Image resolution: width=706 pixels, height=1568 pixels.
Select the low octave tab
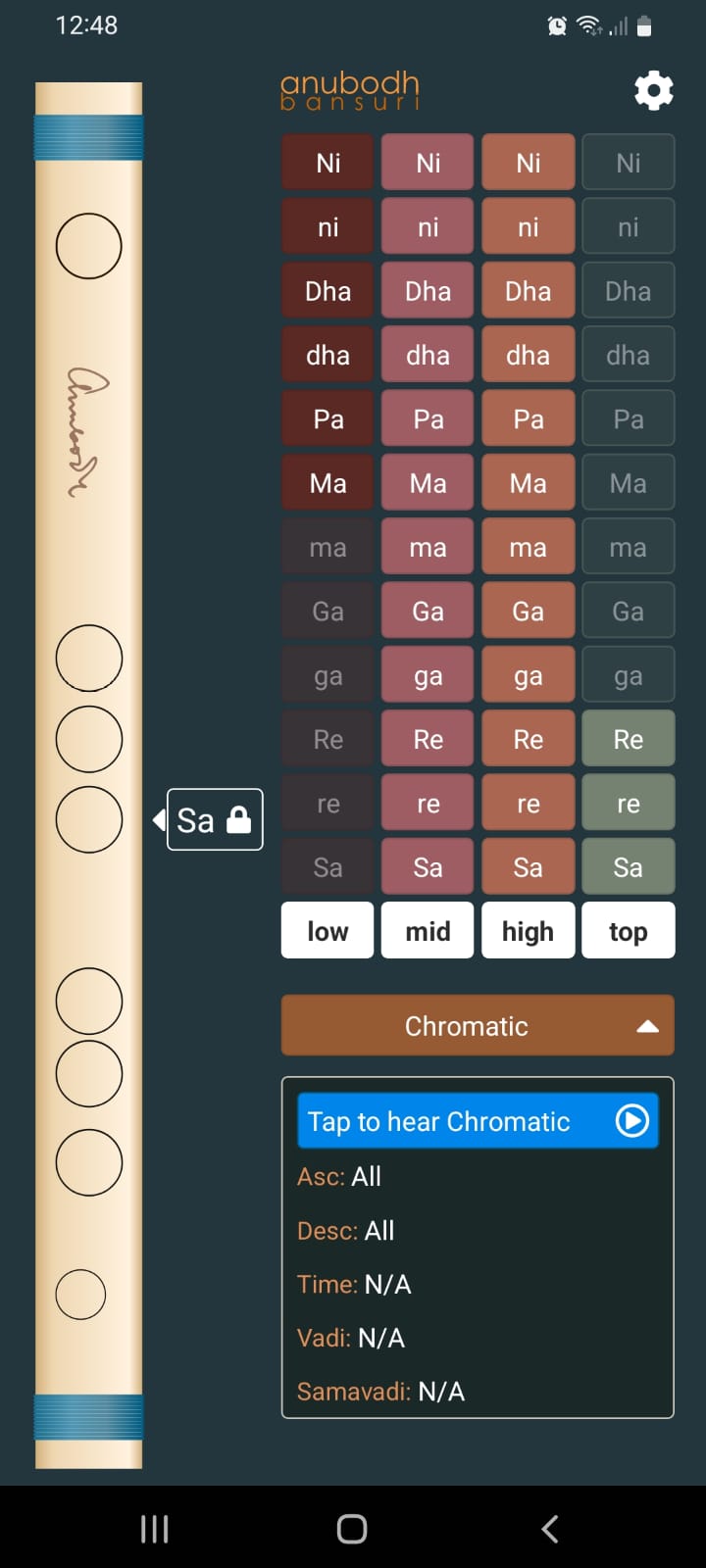click(x=328, y=930)
